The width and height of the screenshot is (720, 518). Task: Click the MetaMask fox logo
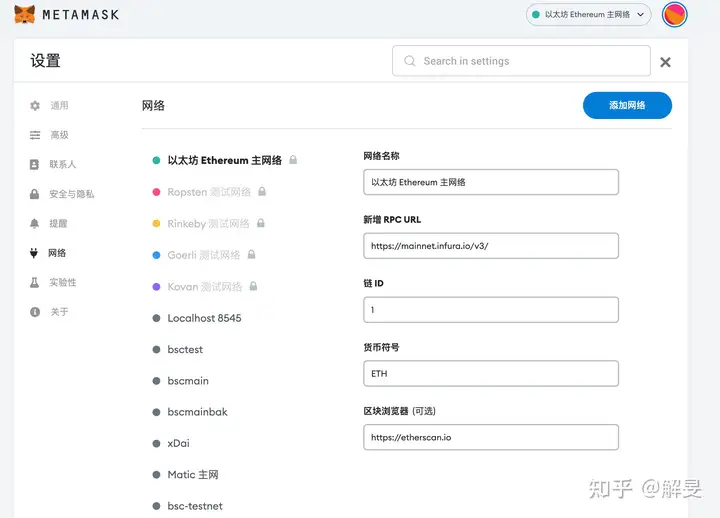(x=24, y=15)
